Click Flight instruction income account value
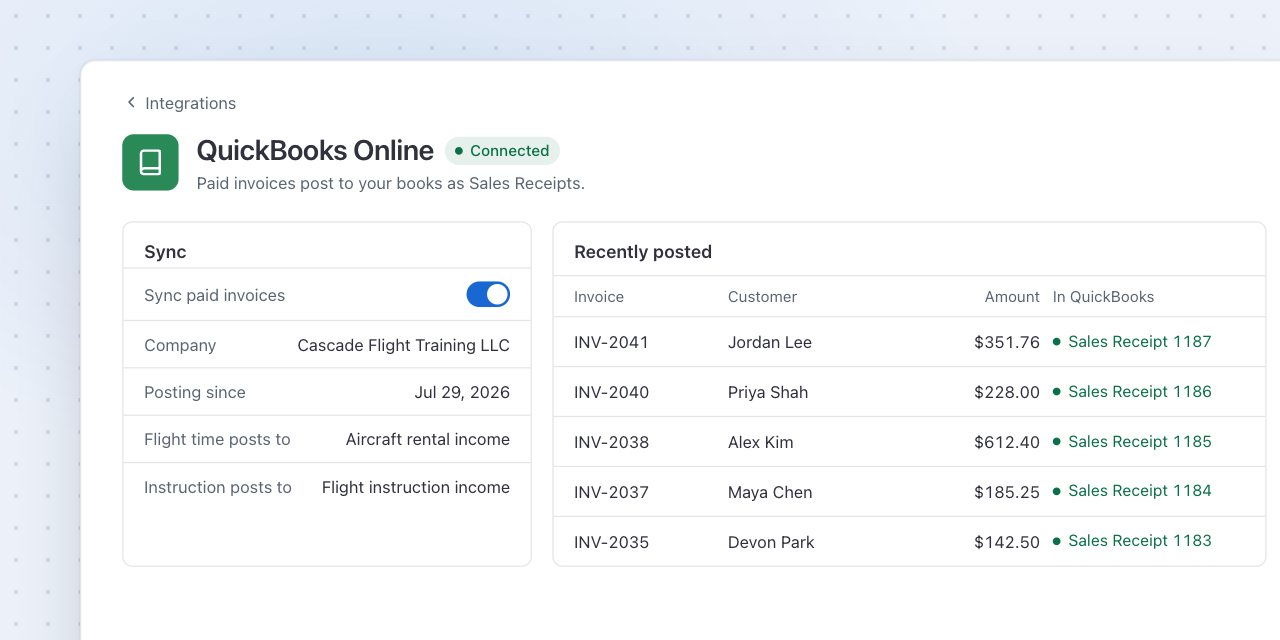Viewport: 1280px width, 640px height. coord(416,488)
